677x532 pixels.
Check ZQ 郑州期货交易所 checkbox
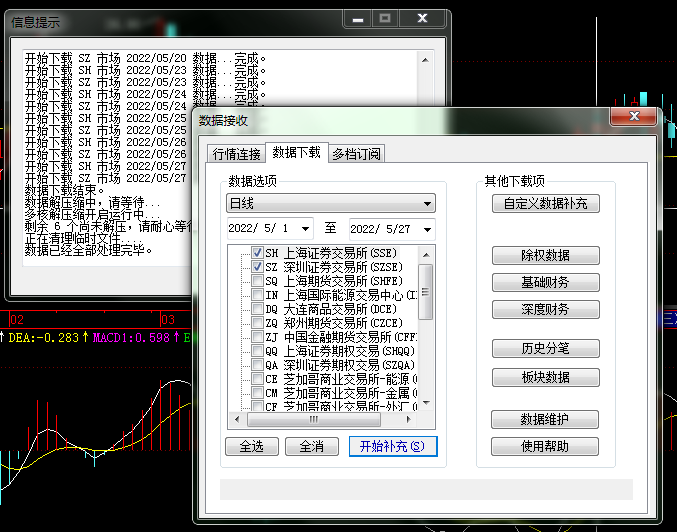click(258, 322)
